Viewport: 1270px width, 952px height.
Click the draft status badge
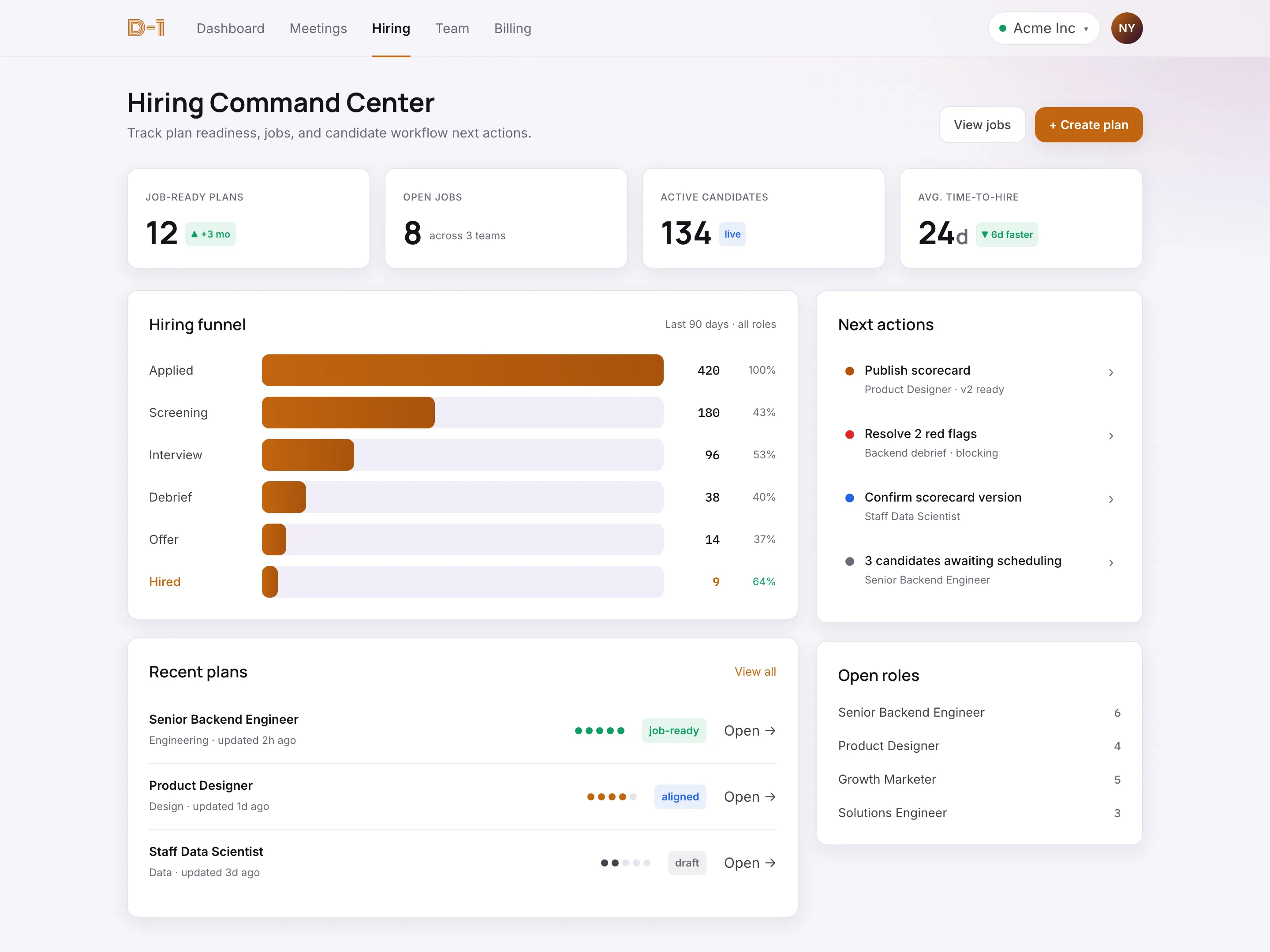click(x=687, y=863)
